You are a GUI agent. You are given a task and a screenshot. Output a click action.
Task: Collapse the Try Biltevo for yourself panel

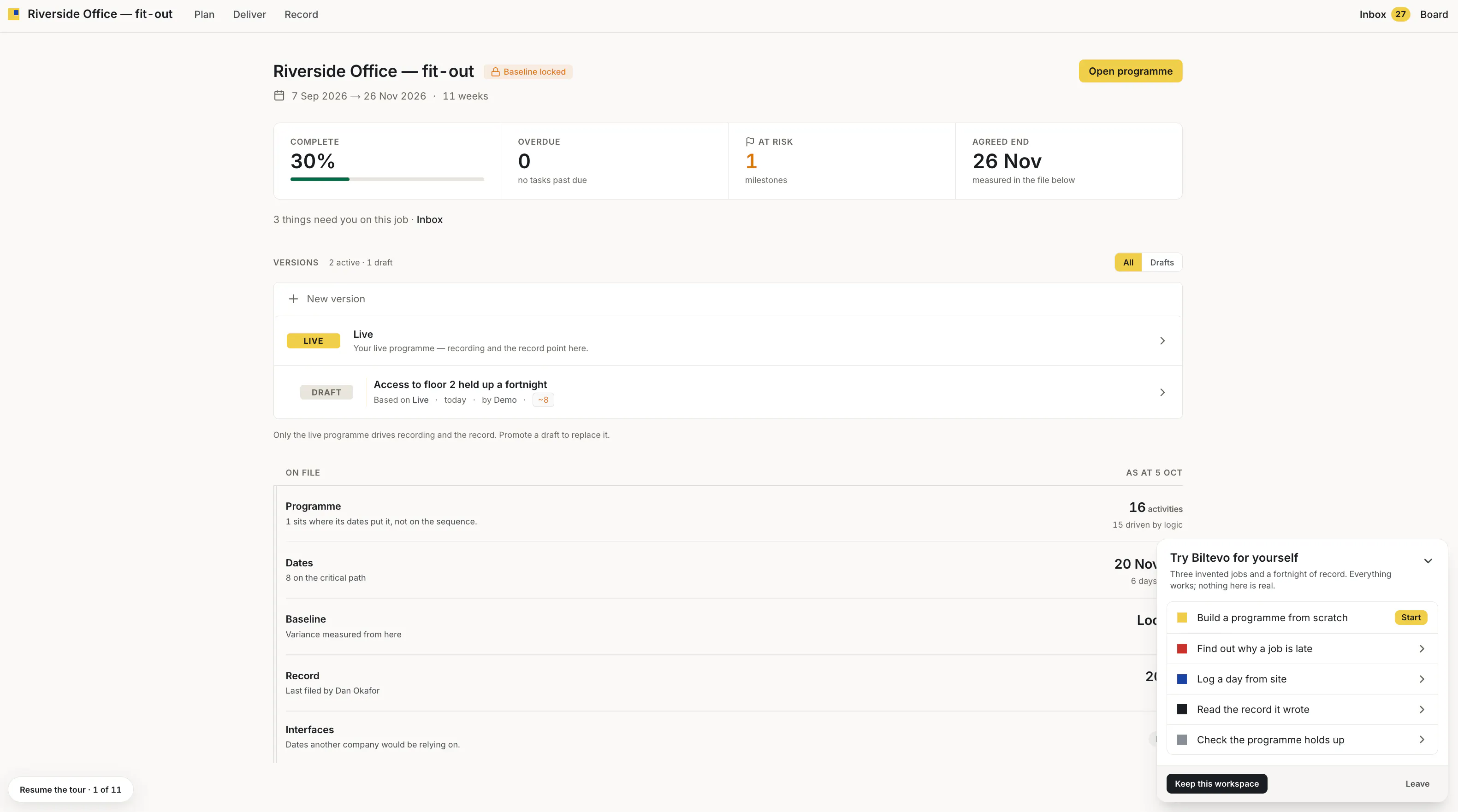coord(1428,561)
